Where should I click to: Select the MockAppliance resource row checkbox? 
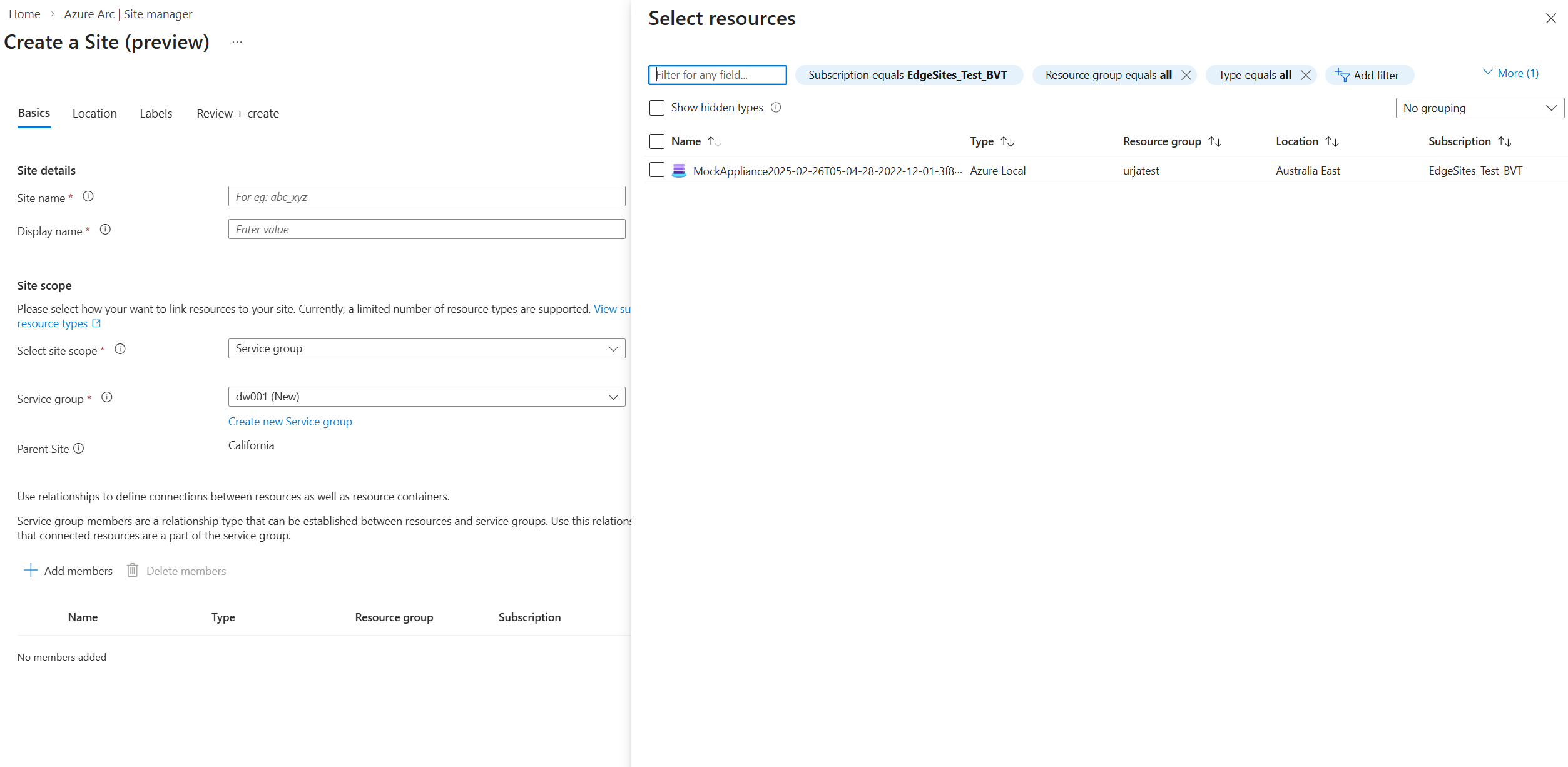pyautogui.click(x=657, y=170)
